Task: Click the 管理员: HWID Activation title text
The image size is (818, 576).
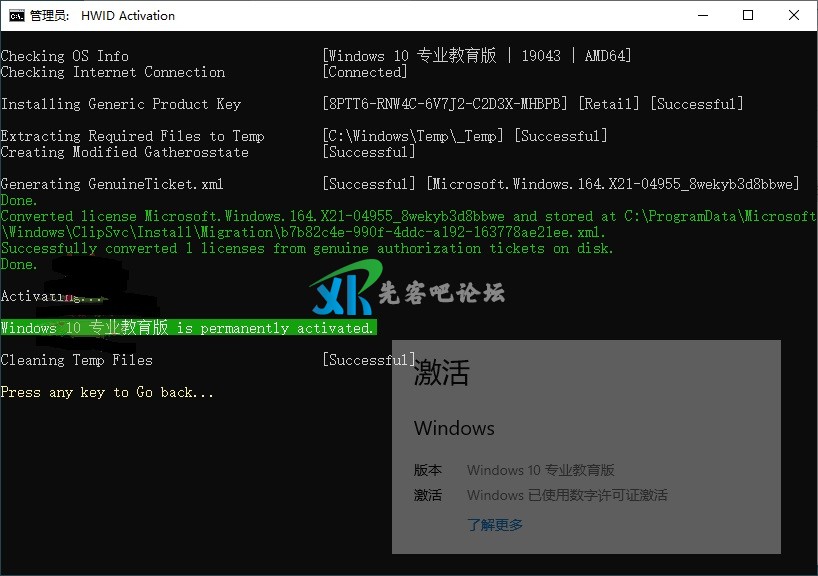Action: 102,15
